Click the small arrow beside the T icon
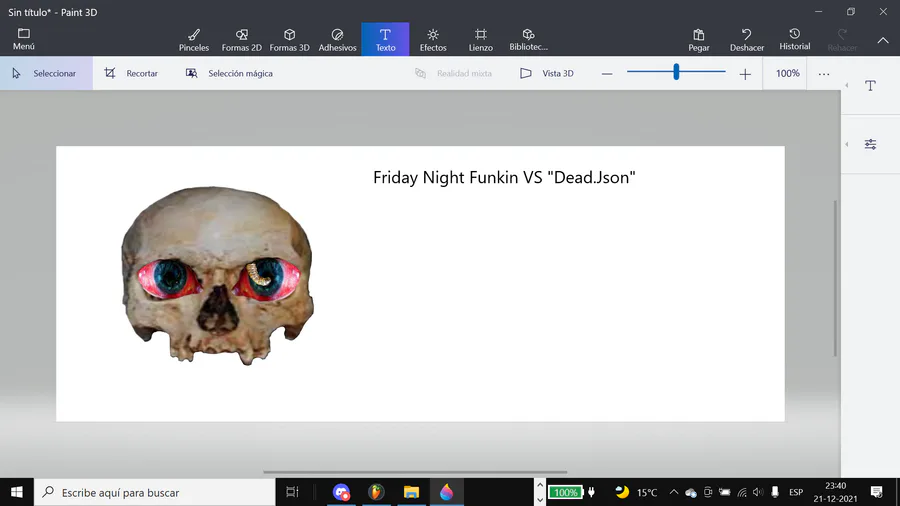 [x=847, y=85]
